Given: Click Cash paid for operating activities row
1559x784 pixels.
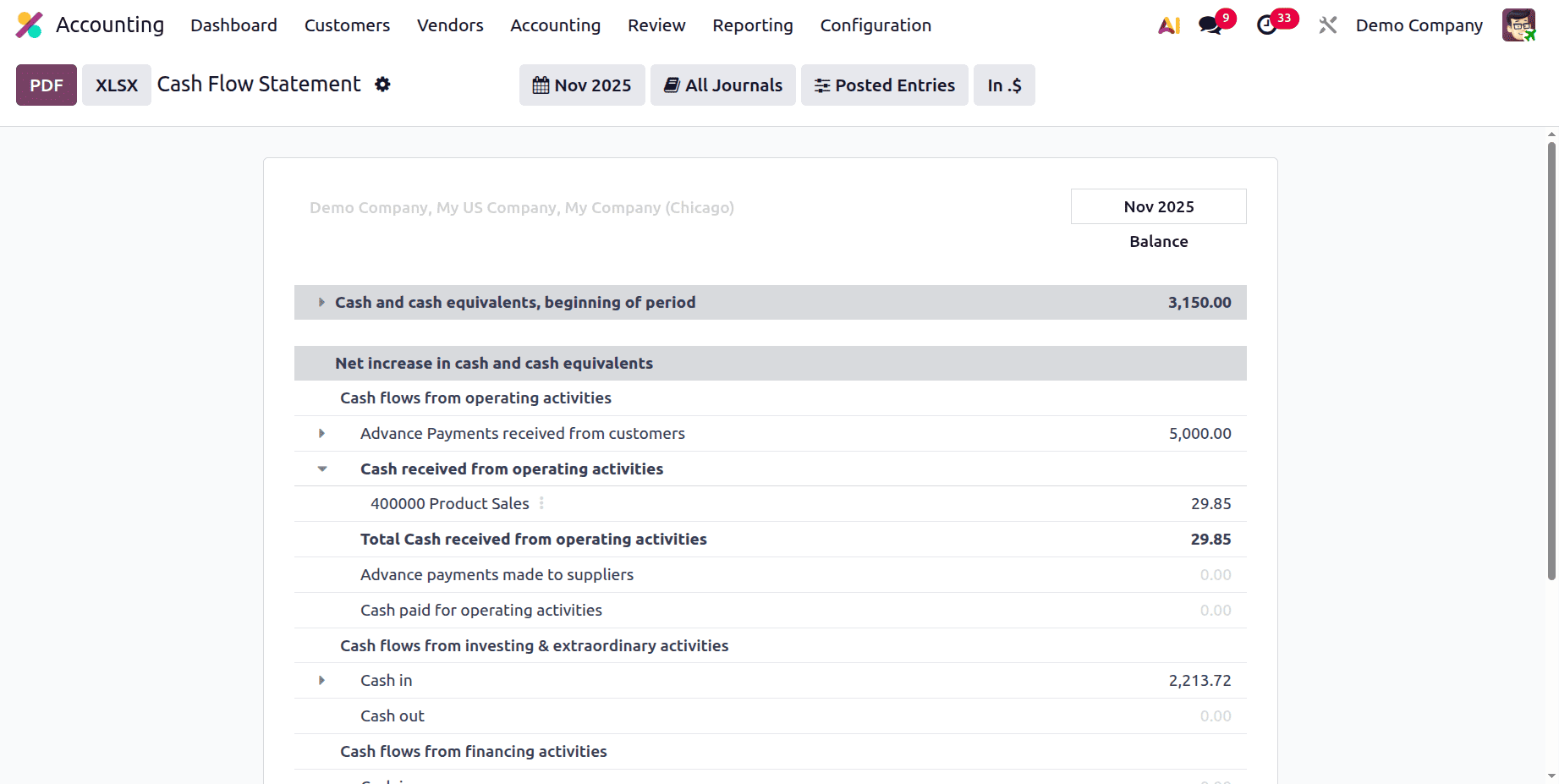Looking at the screenshot, I should coord(771,610).
